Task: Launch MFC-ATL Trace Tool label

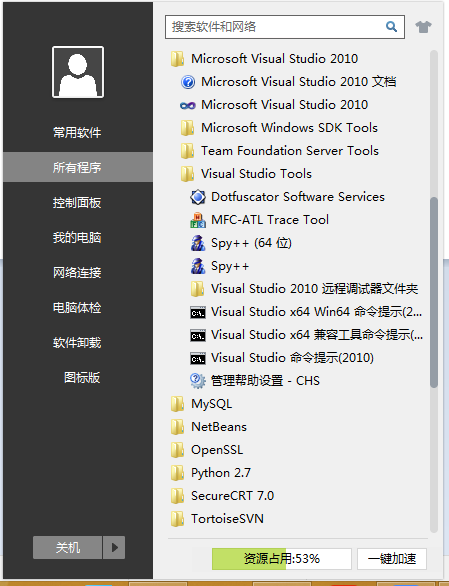Action: (270, 220)
